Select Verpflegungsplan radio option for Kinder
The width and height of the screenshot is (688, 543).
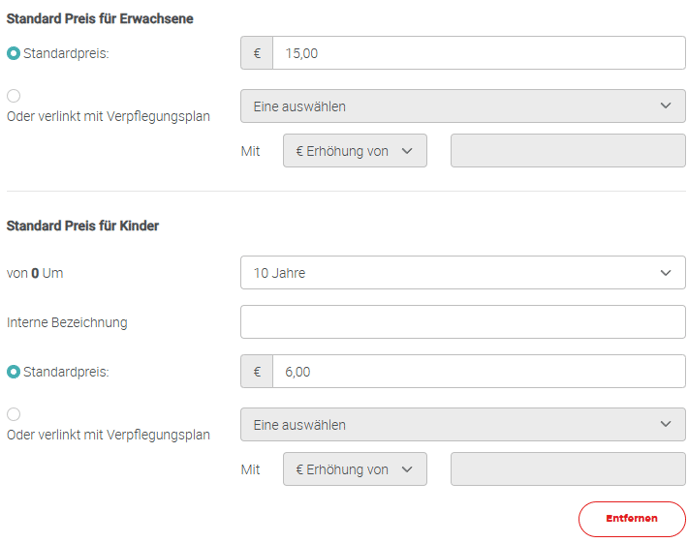[14, 414]
